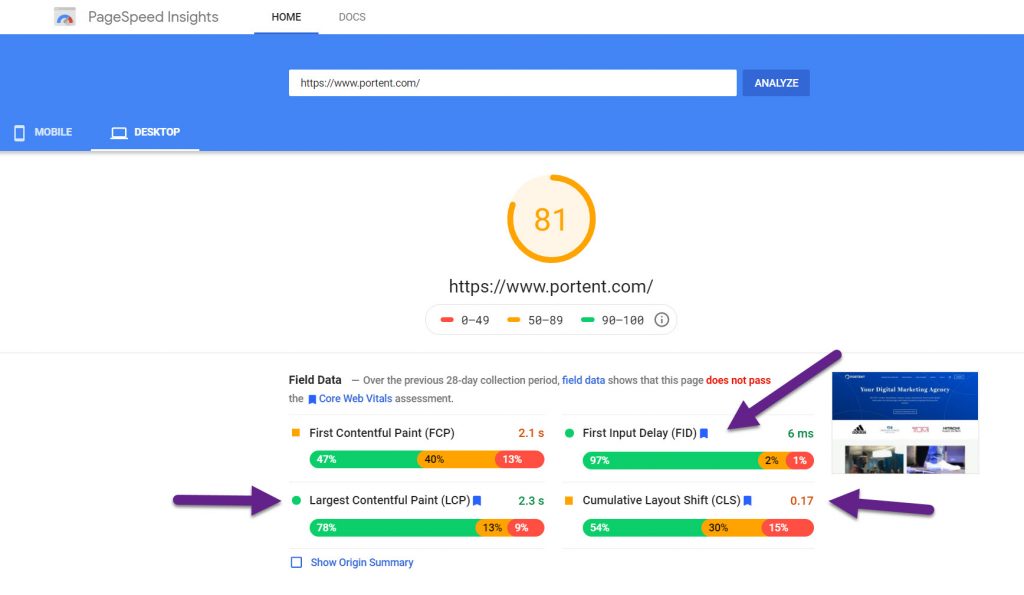
Task: Click the FID value 6 ms
Action: pyautogui.click(x=801, y=433)
